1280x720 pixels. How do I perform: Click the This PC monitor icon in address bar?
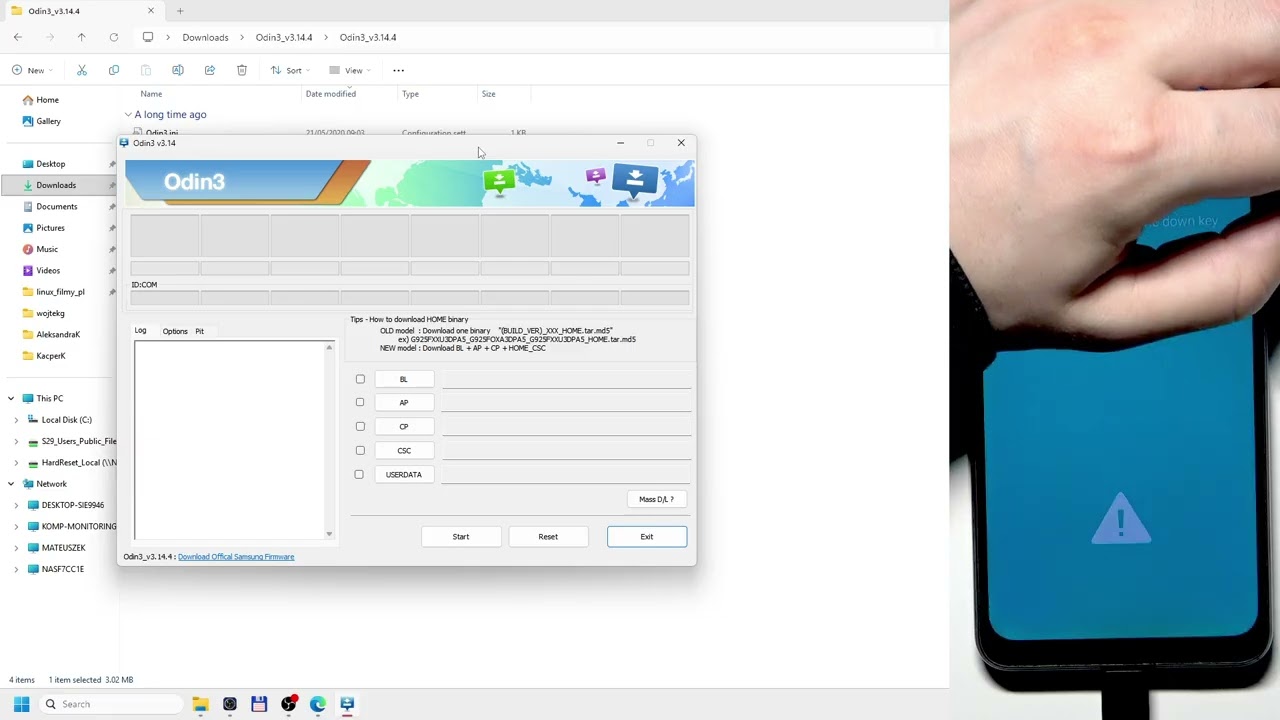(148, 37)
